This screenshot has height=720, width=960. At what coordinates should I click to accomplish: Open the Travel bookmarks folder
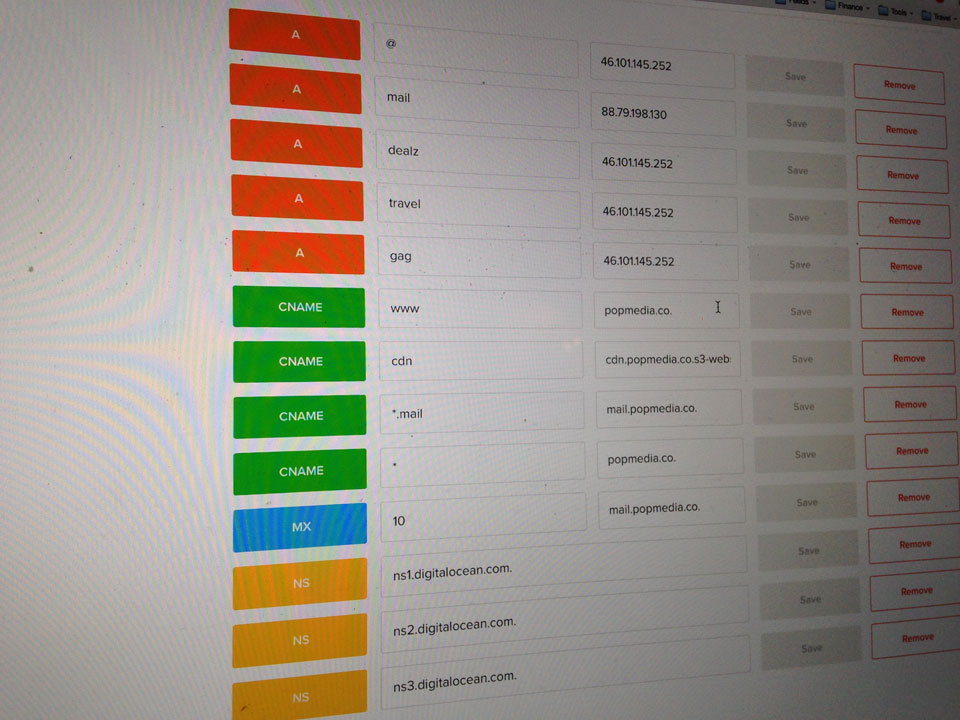[944, 16]
